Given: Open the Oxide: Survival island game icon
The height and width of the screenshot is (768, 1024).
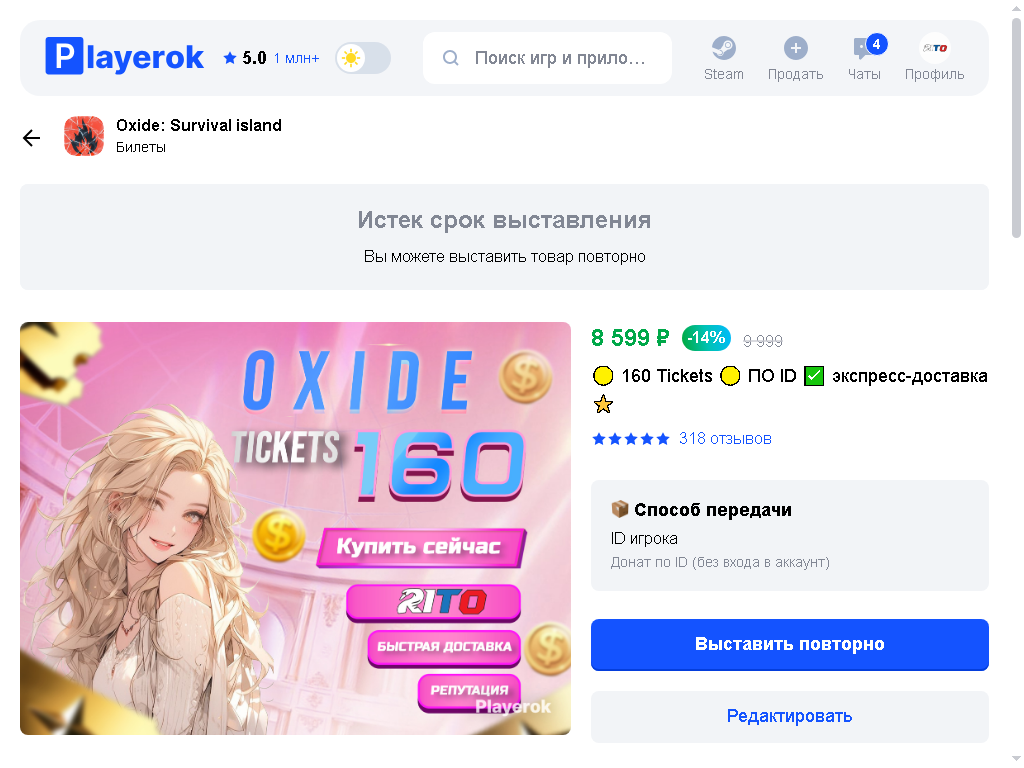Looking at the screenshot, I should [x=84, y=136].
